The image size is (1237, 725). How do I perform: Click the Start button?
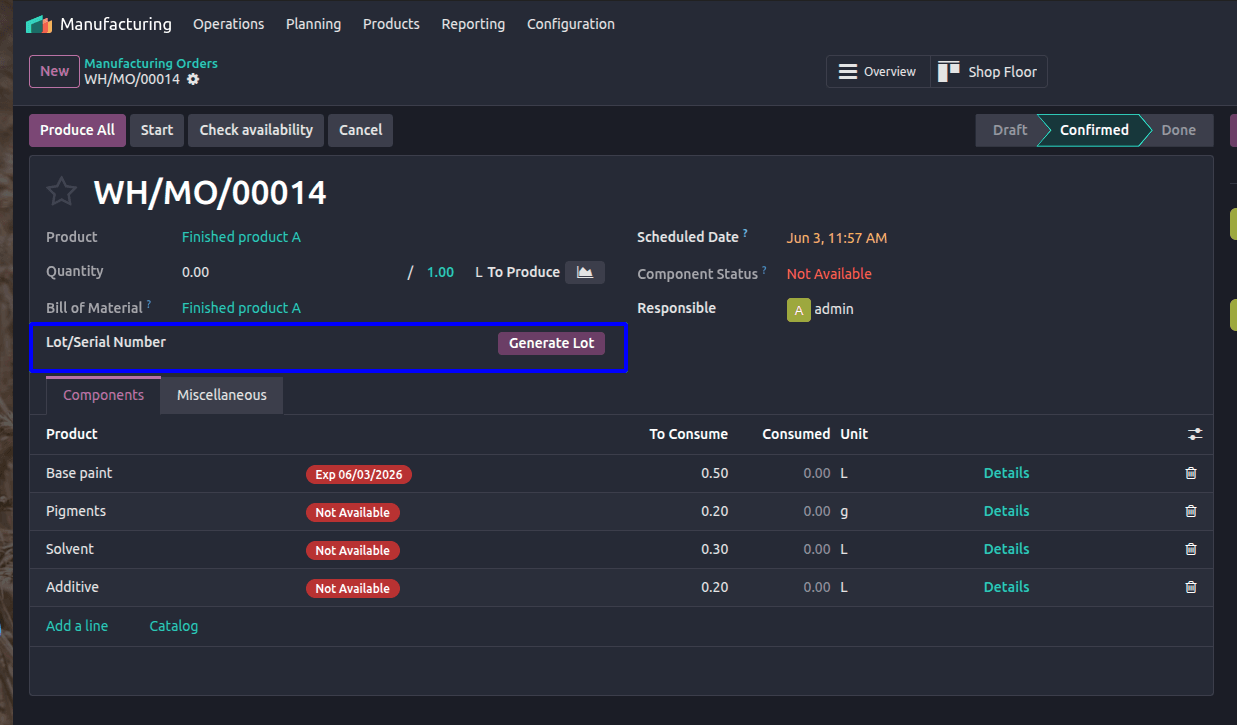[157, 130]
